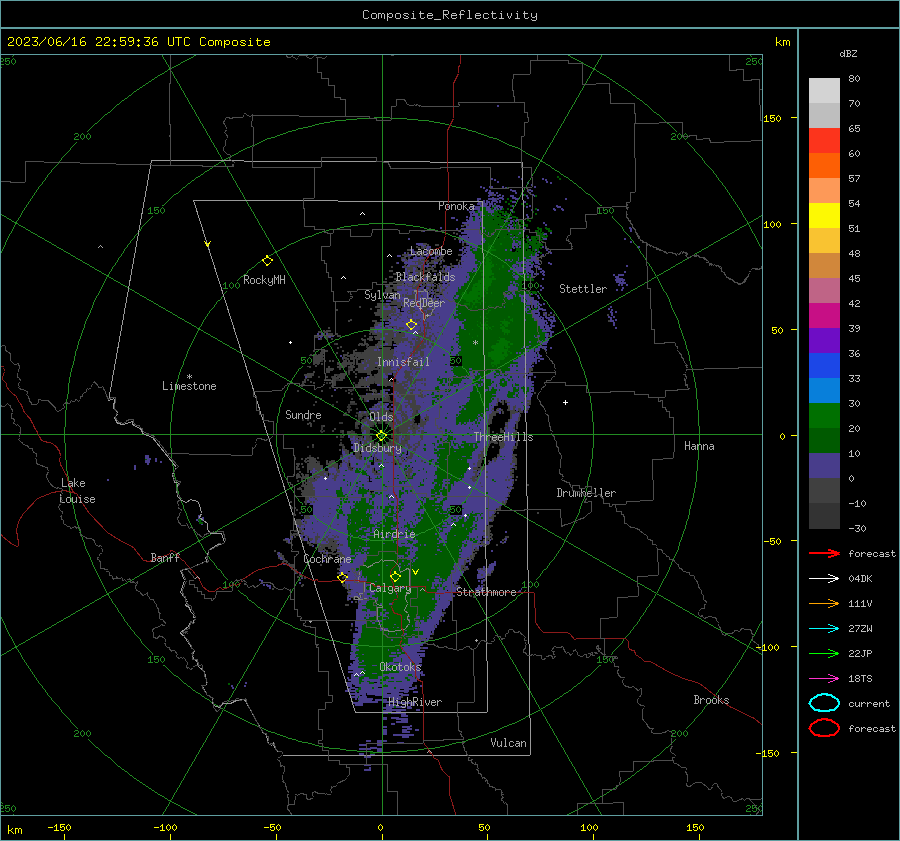Click the yellow diamond marker below Cochrane
Screen dimensions: 900x841
(x=343, y=578)
